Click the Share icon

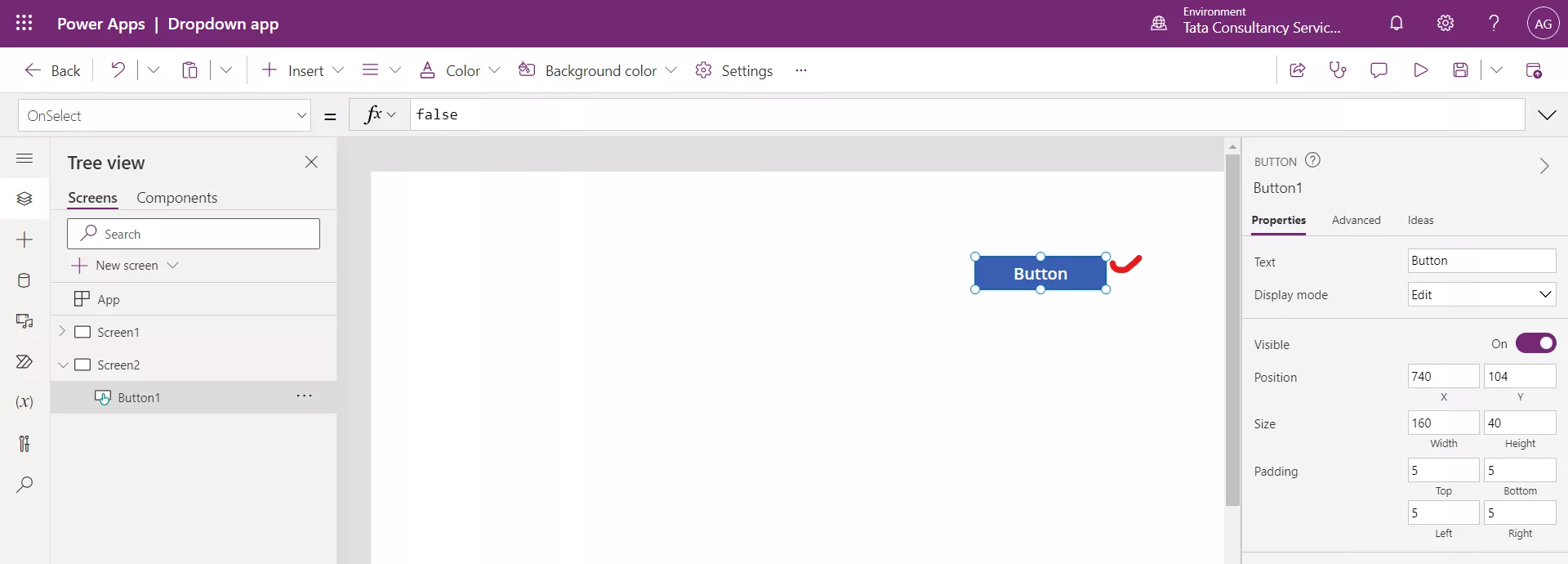(1297, 70)
